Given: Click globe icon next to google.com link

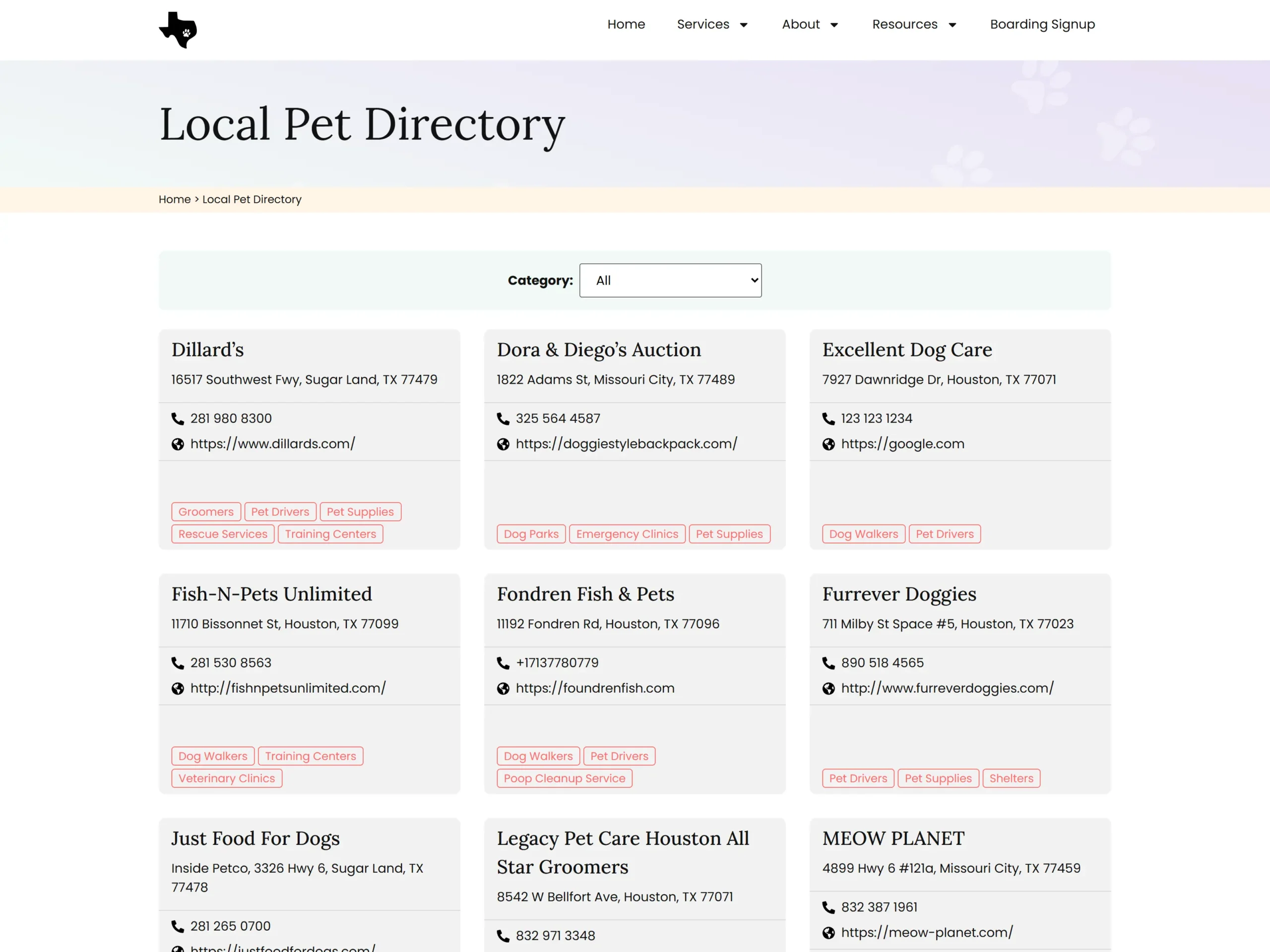Looking at the screenshot, I should [x=828, y=444].
